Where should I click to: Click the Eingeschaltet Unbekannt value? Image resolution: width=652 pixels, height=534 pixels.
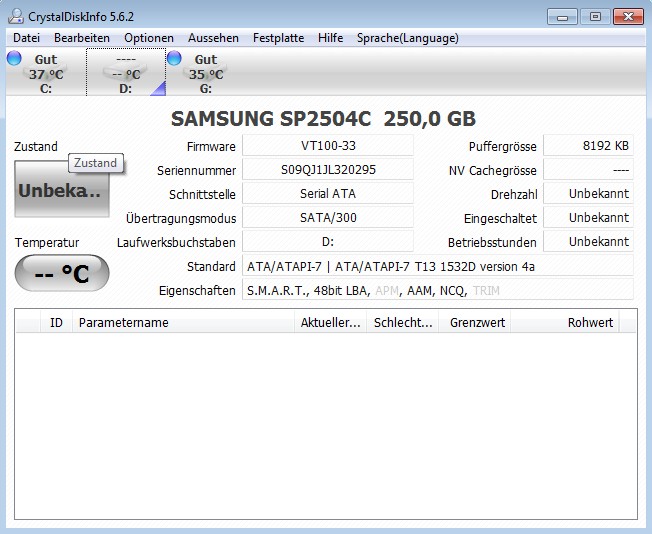pos(588,218)
